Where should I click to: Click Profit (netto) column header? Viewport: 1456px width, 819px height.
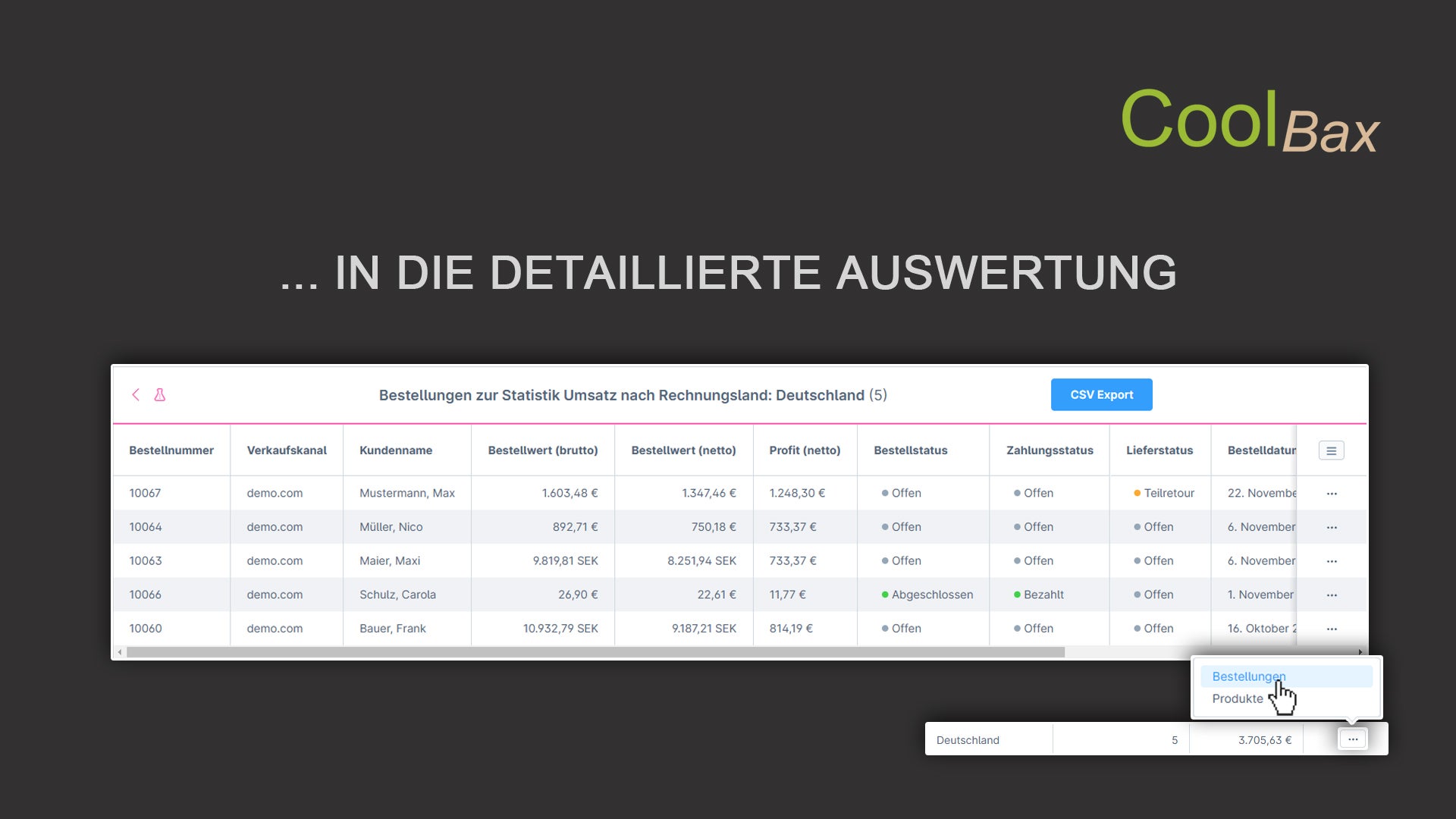[x=805, y=450]
